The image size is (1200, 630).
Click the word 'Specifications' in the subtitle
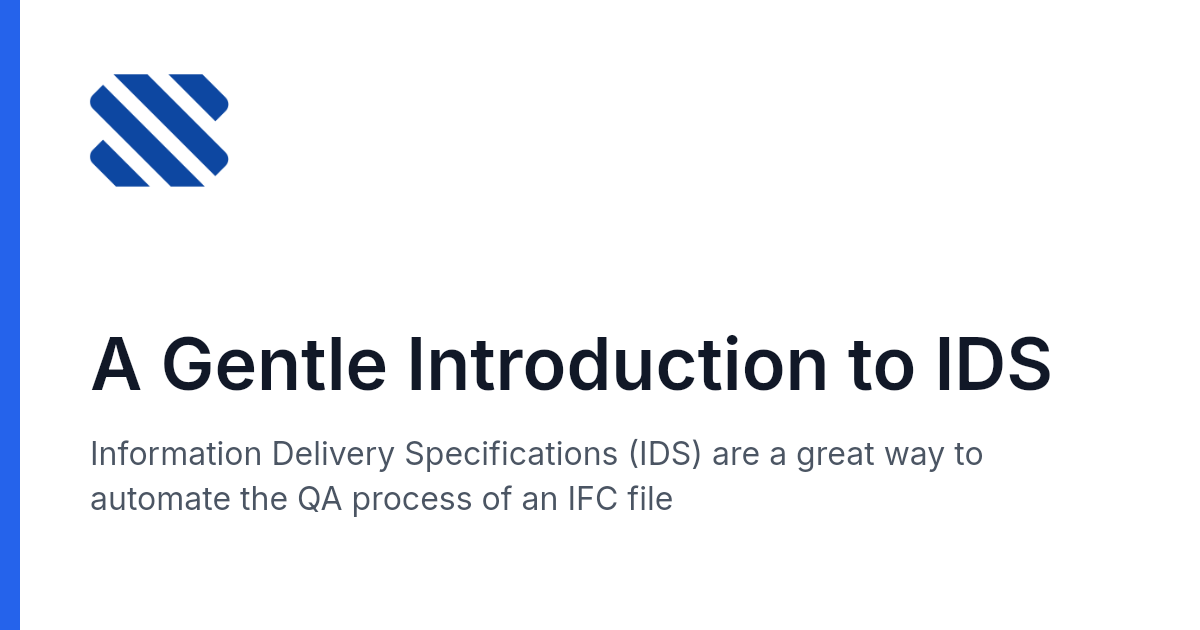pyautogui.click(x=512, y=455)
